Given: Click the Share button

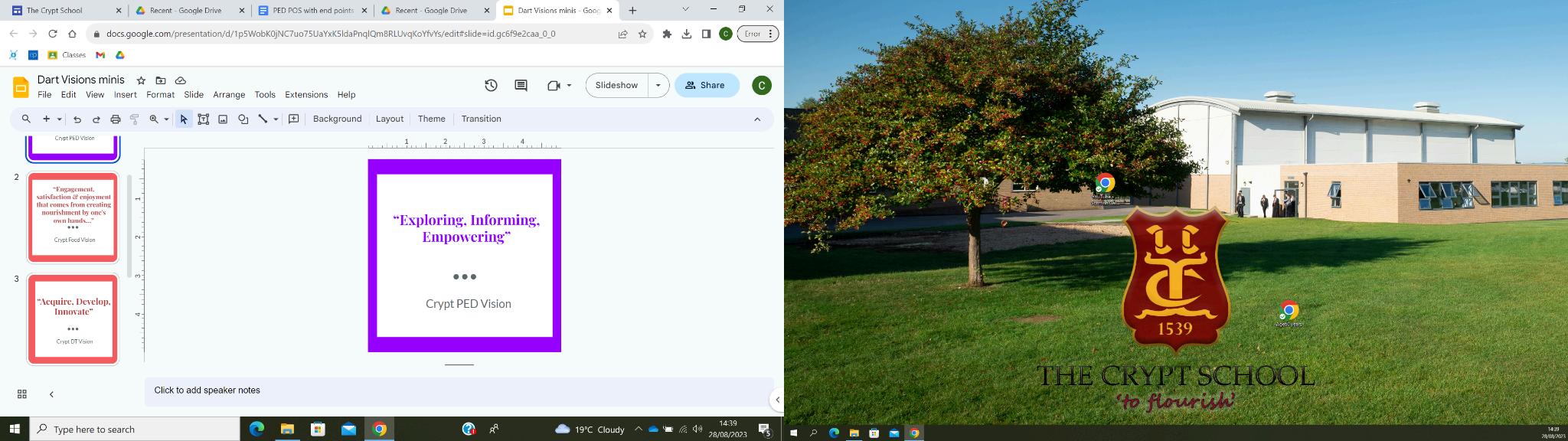Looking at the screenshot, I should point(707,86).
